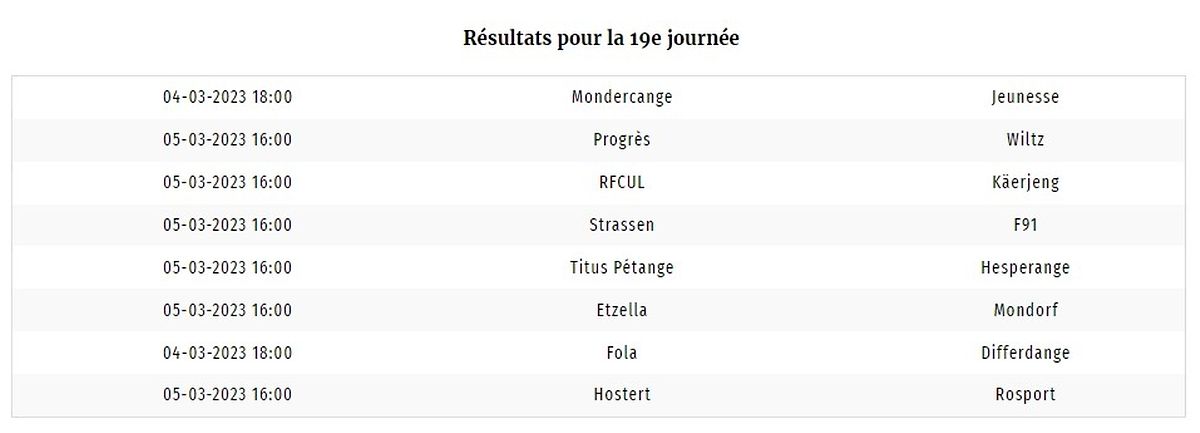Click the Etzella home team

(622, 310)
